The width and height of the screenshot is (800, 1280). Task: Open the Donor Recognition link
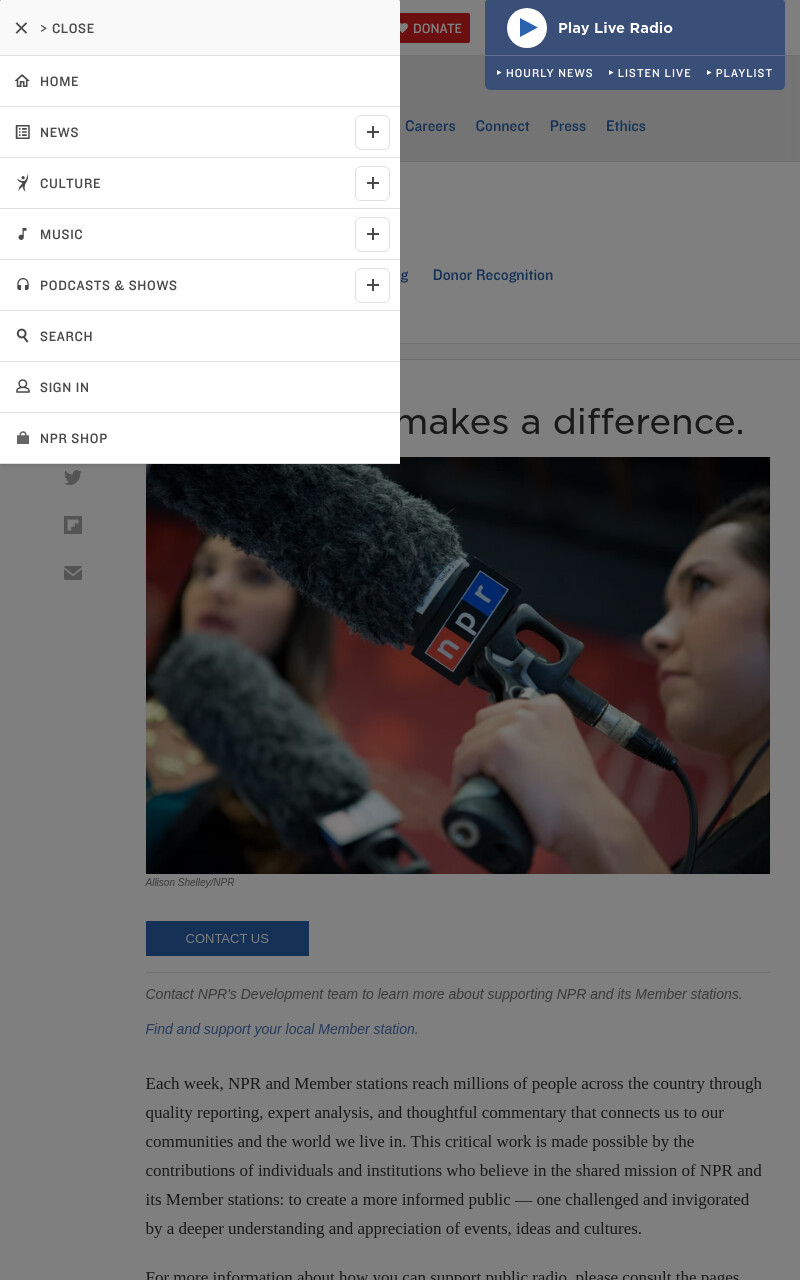coord(493,275)
